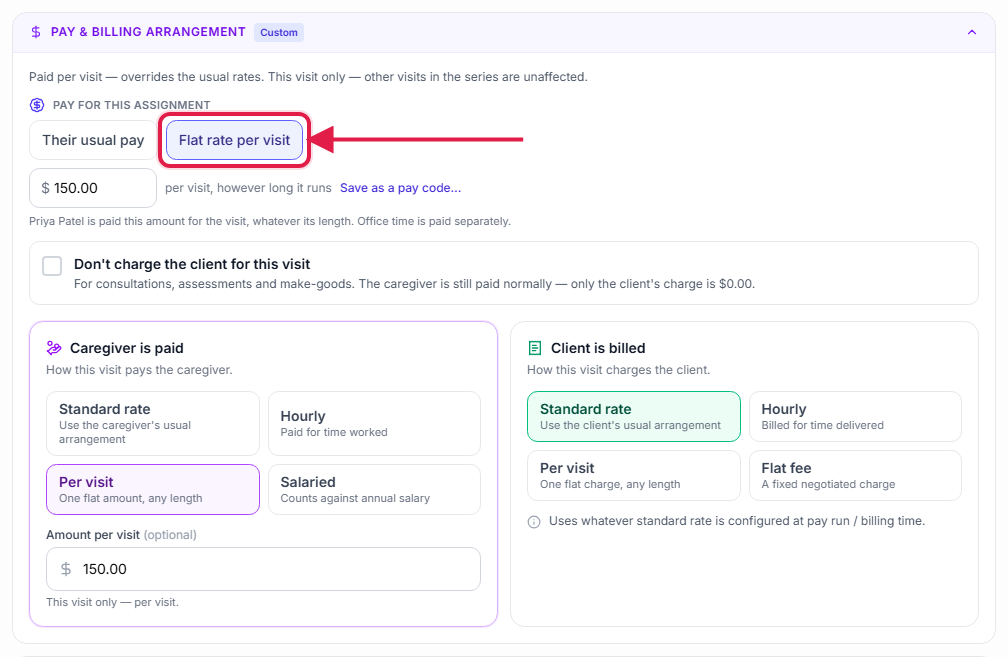The width and height of the screenshot is (1008, 657).
Task: Click the Client is billed invoice icon
Action: tap(535, 348)
